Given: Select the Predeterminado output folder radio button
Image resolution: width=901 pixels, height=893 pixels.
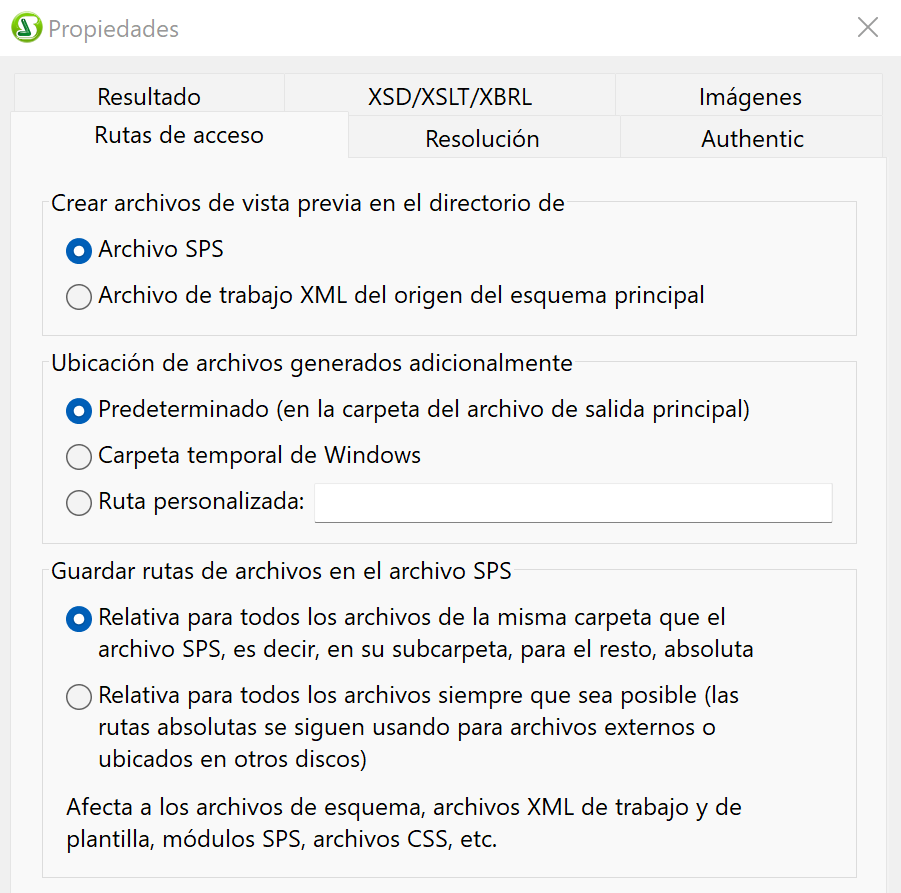Looking at the screenshot, I should 78,410.
